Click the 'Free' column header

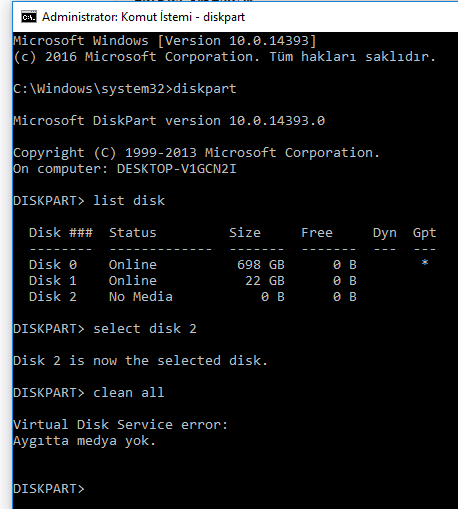tap(317, 232)
